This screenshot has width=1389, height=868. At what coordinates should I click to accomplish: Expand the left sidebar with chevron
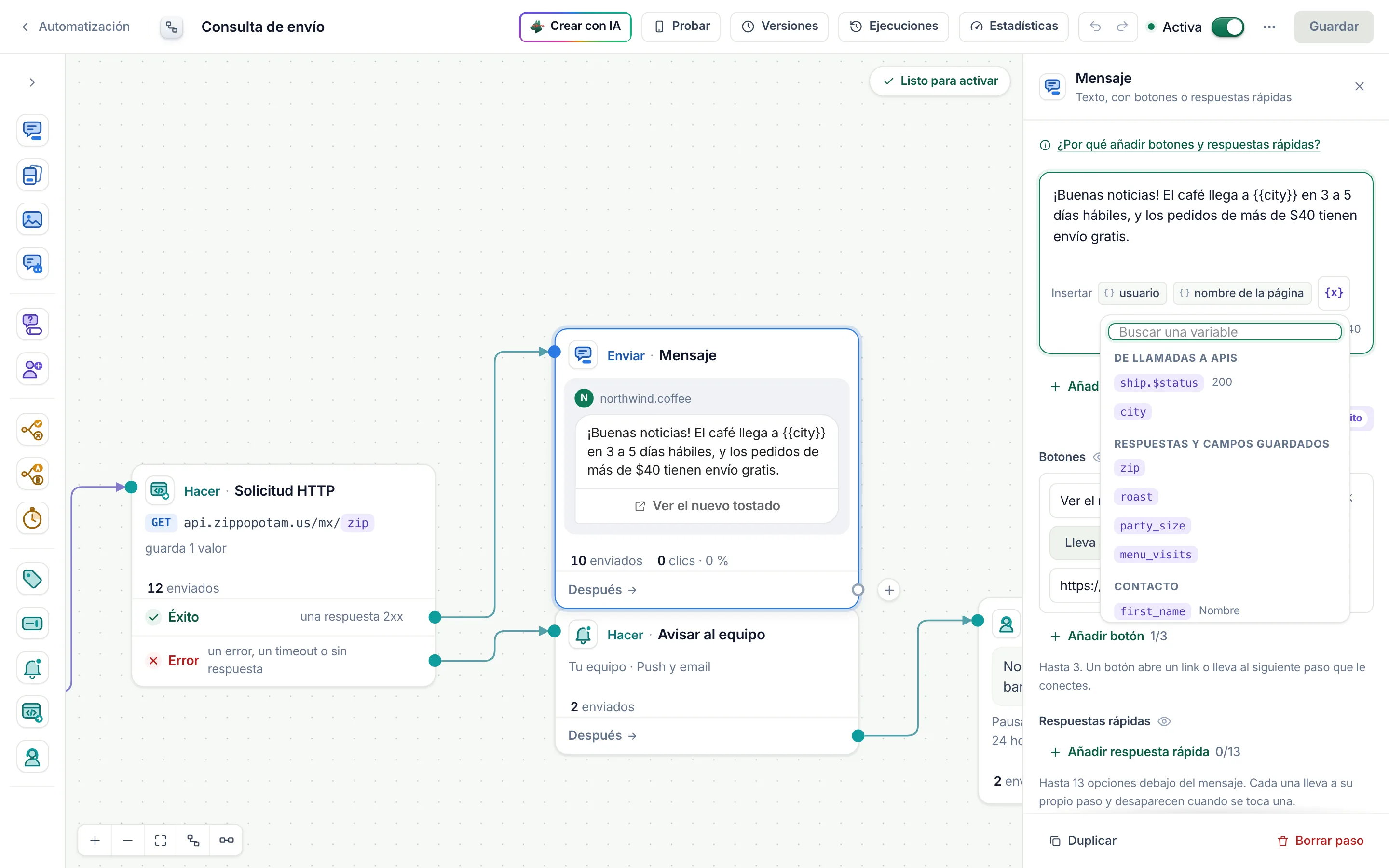(32, 82)
